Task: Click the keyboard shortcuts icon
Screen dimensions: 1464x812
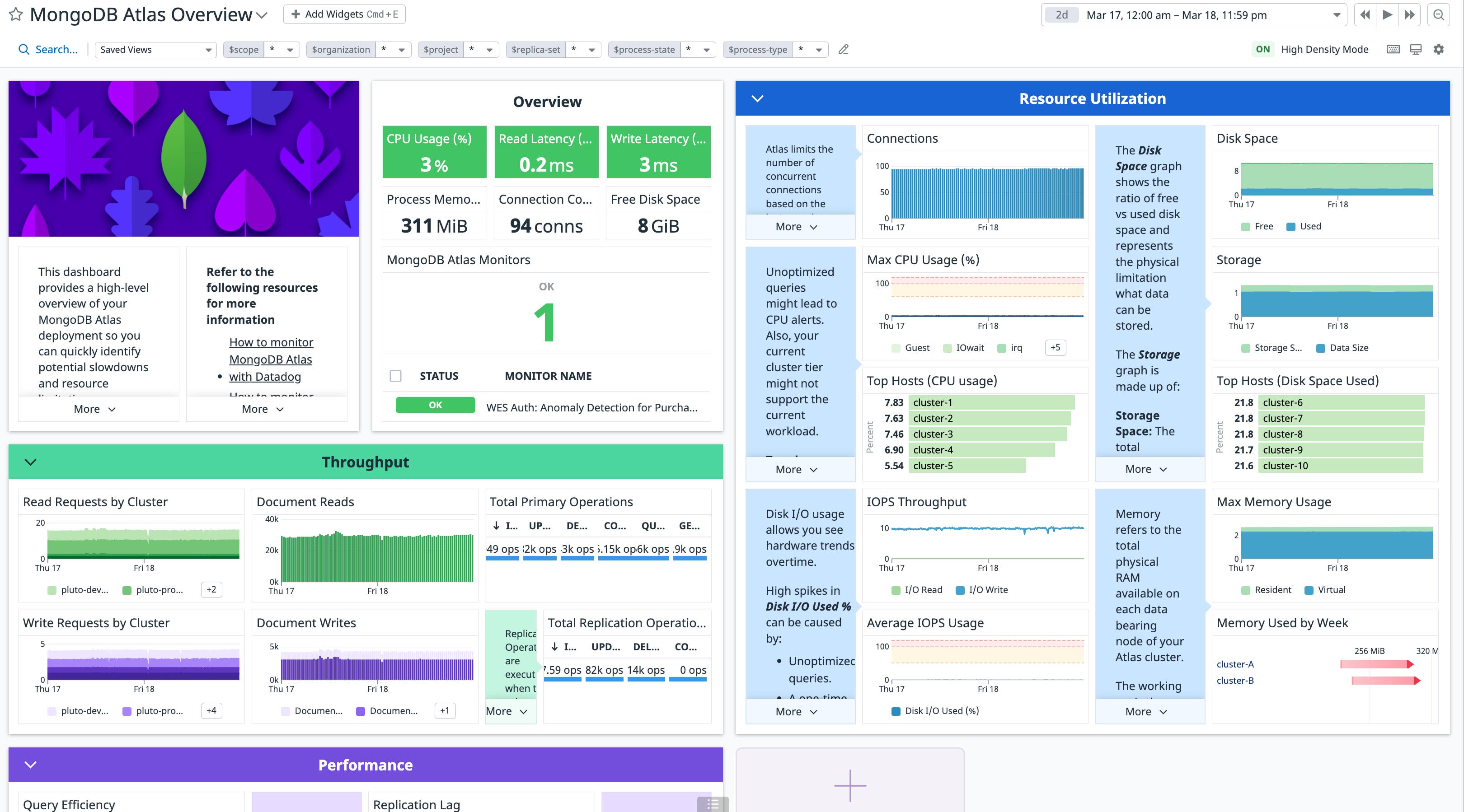Action: tap(1393, 49)
